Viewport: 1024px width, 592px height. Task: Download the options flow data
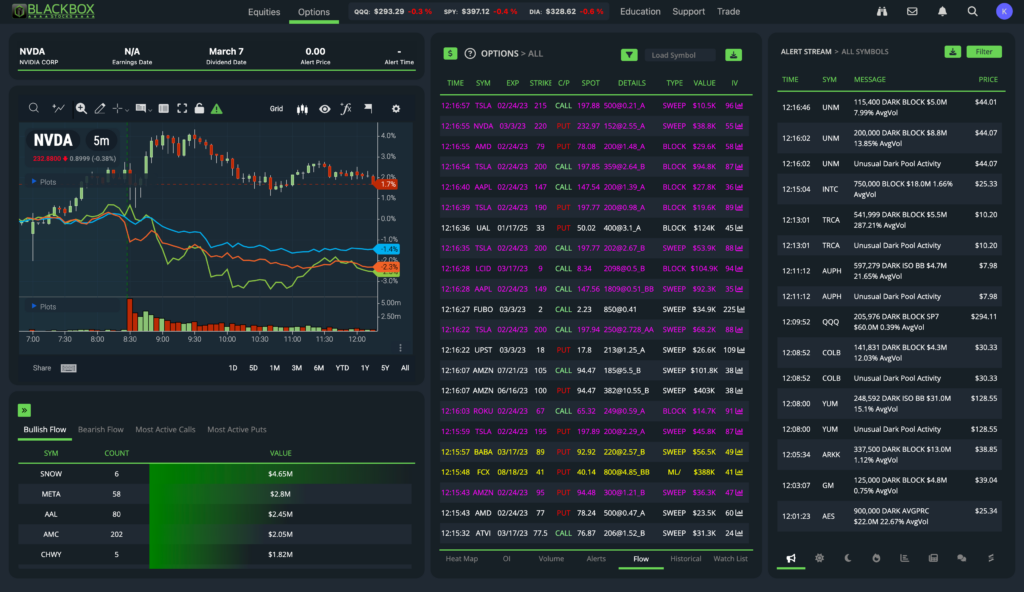(733, 55)
